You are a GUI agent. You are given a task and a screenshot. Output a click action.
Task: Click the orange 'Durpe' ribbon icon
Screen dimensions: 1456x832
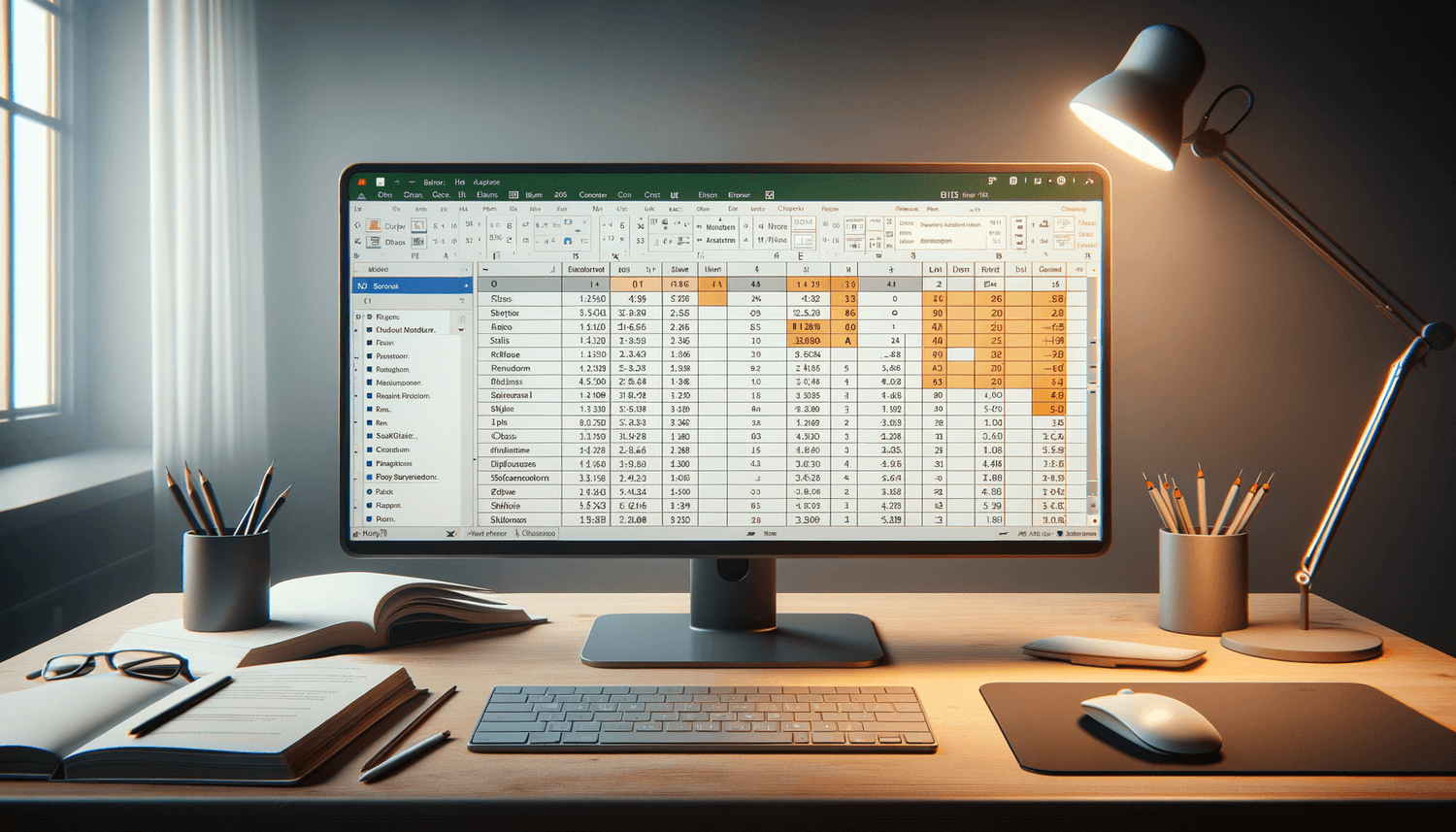coord(374,225)
